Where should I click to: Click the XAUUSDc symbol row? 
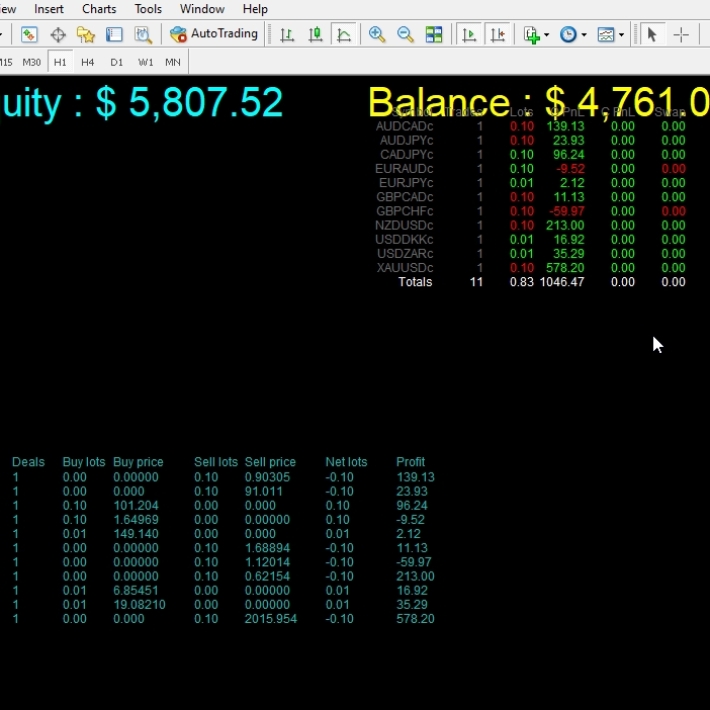530,268
